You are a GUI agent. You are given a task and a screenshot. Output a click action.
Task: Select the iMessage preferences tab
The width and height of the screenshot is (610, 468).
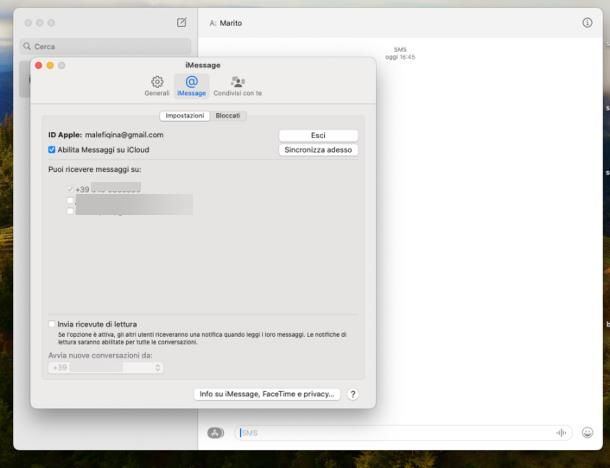click(191, 86)
